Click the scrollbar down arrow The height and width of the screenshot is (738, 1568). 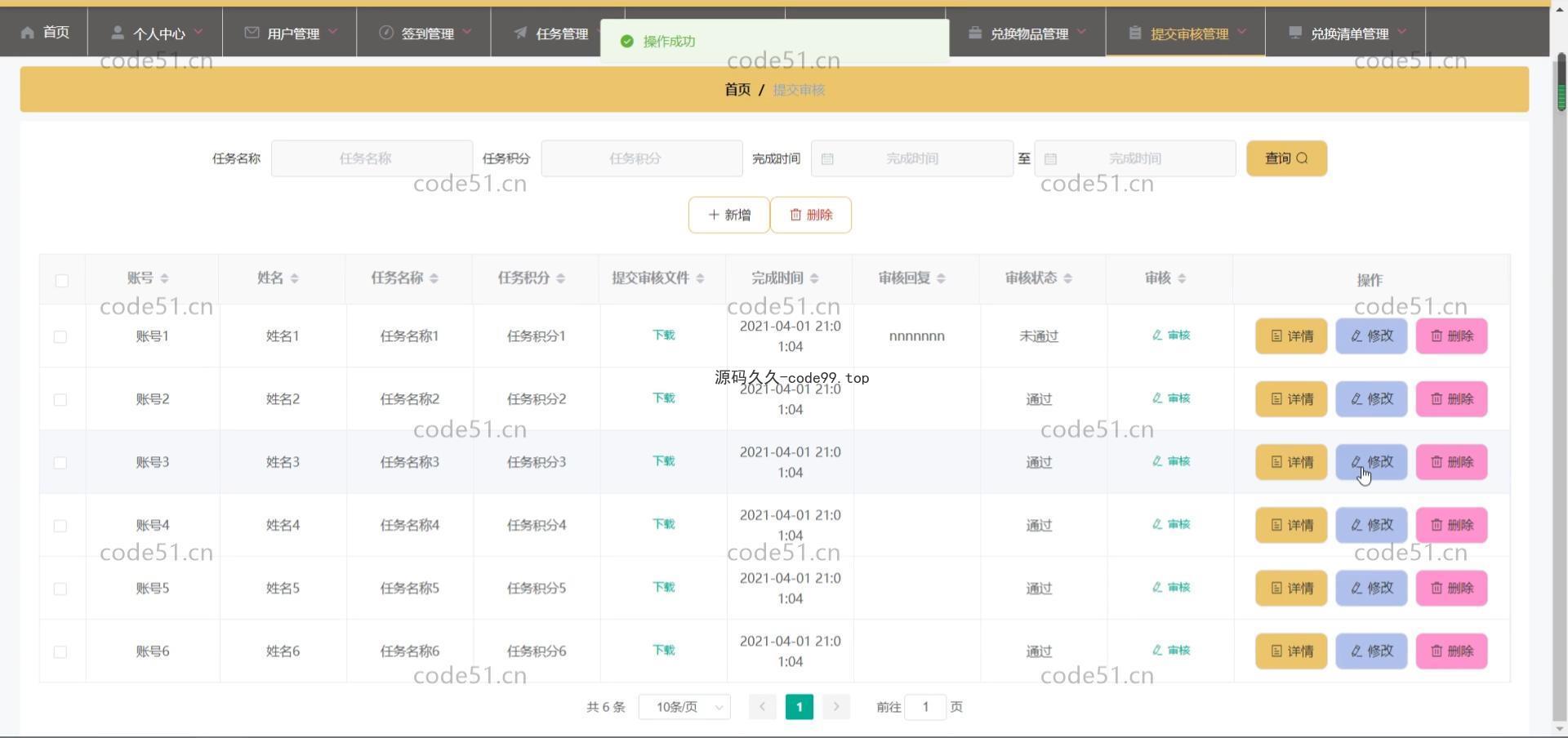pyautogui.click(x=1561, y=729)
